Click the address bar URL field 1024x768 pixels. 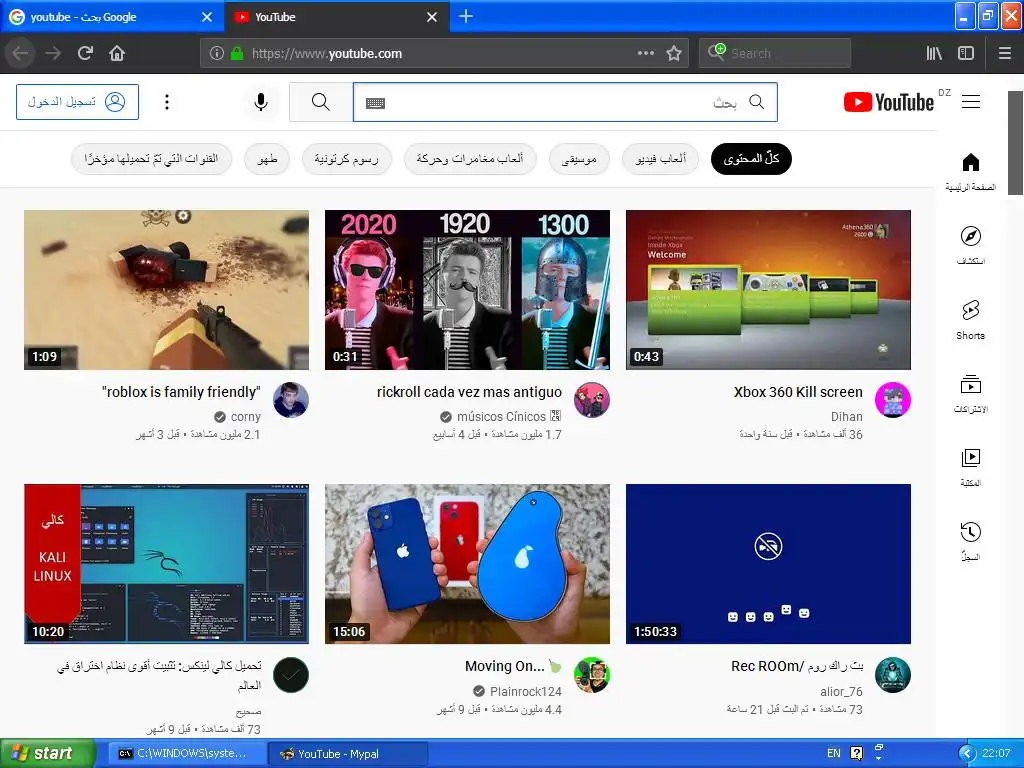pyautogui.click(x=444, y=54)
